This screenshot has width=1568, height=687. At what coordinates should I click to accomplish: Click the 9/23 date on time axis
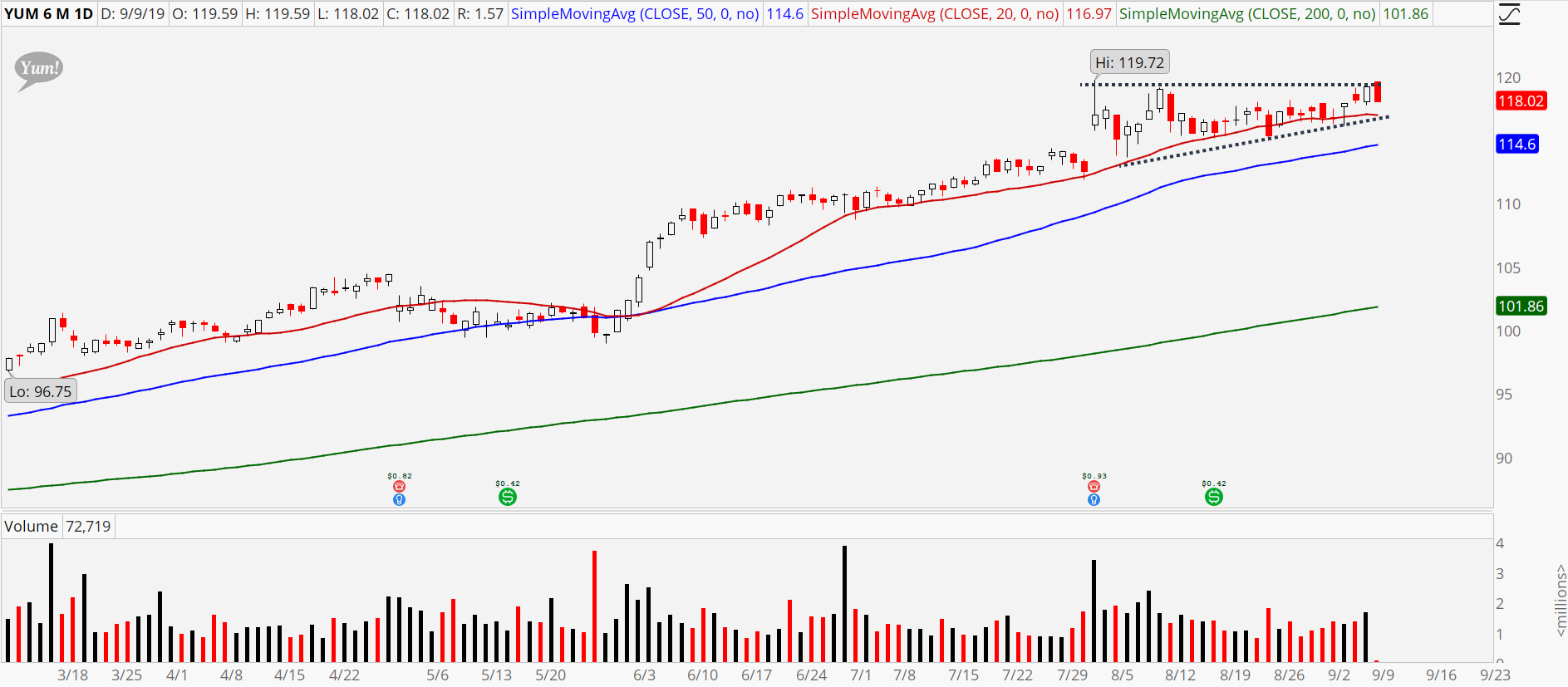pos(1495,675)
